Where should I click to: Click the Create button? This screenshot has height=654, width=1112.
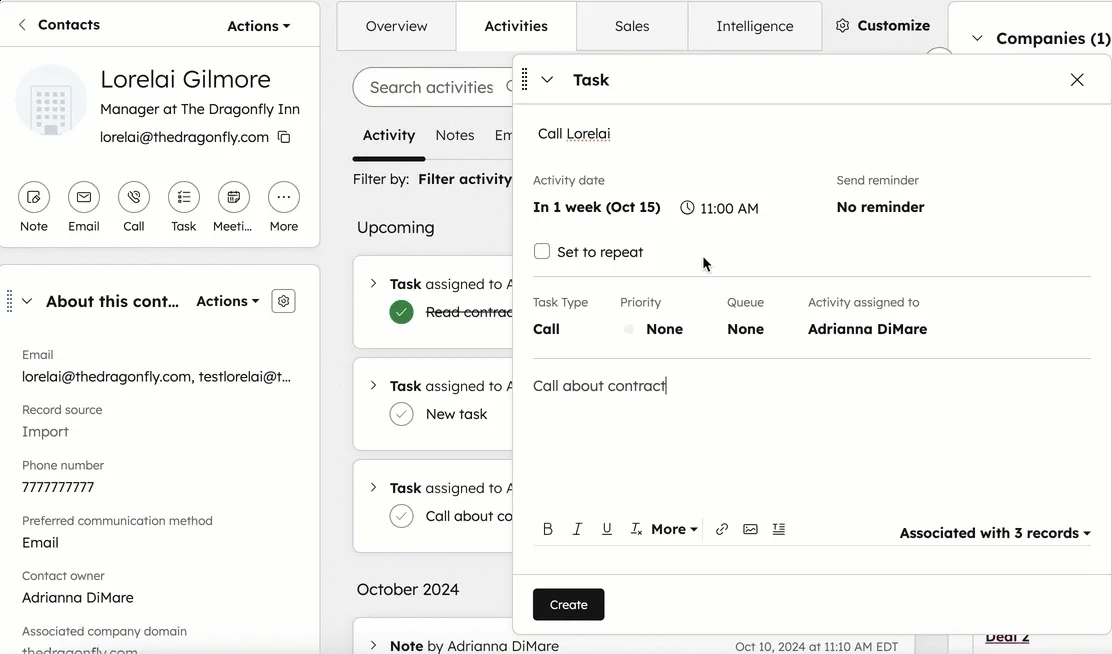coord(569,604)
